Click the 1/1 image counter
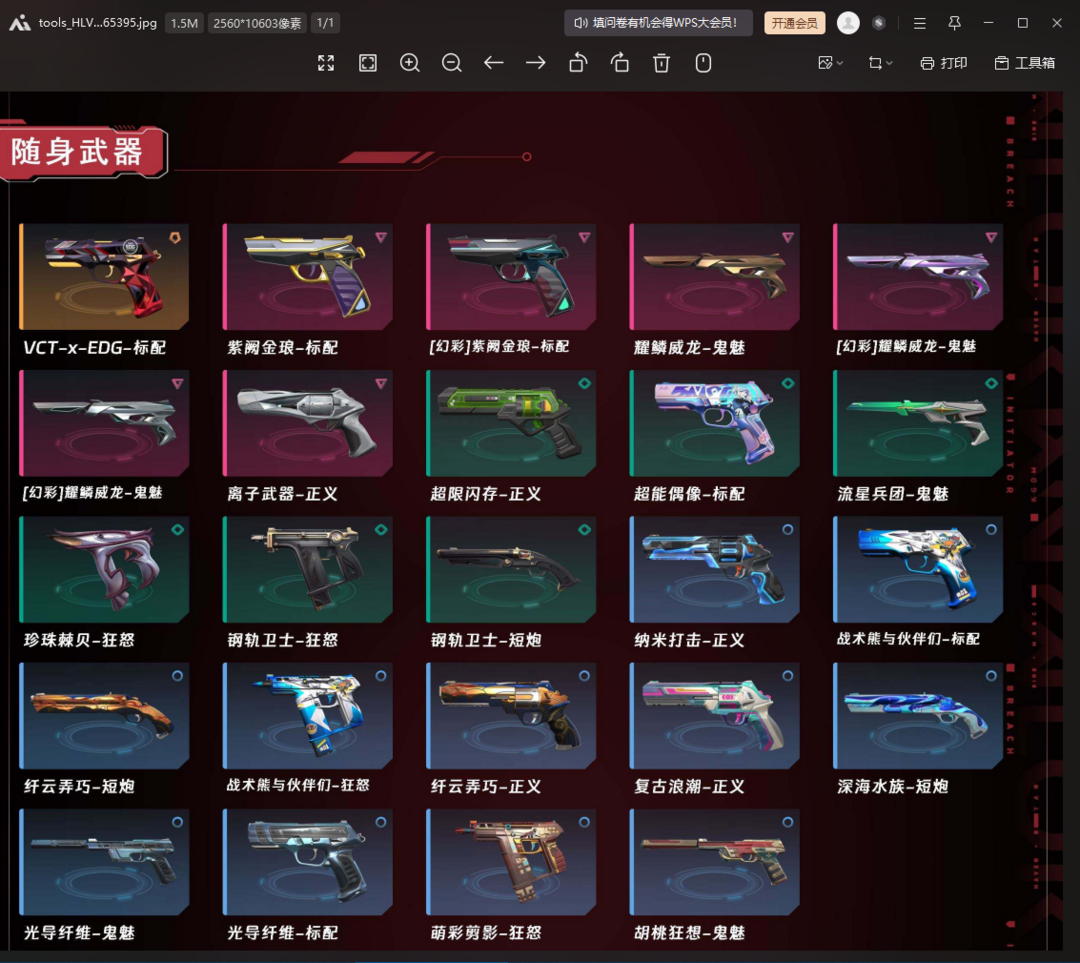Viewport: 1080px width, 963px height. [325, 23]
